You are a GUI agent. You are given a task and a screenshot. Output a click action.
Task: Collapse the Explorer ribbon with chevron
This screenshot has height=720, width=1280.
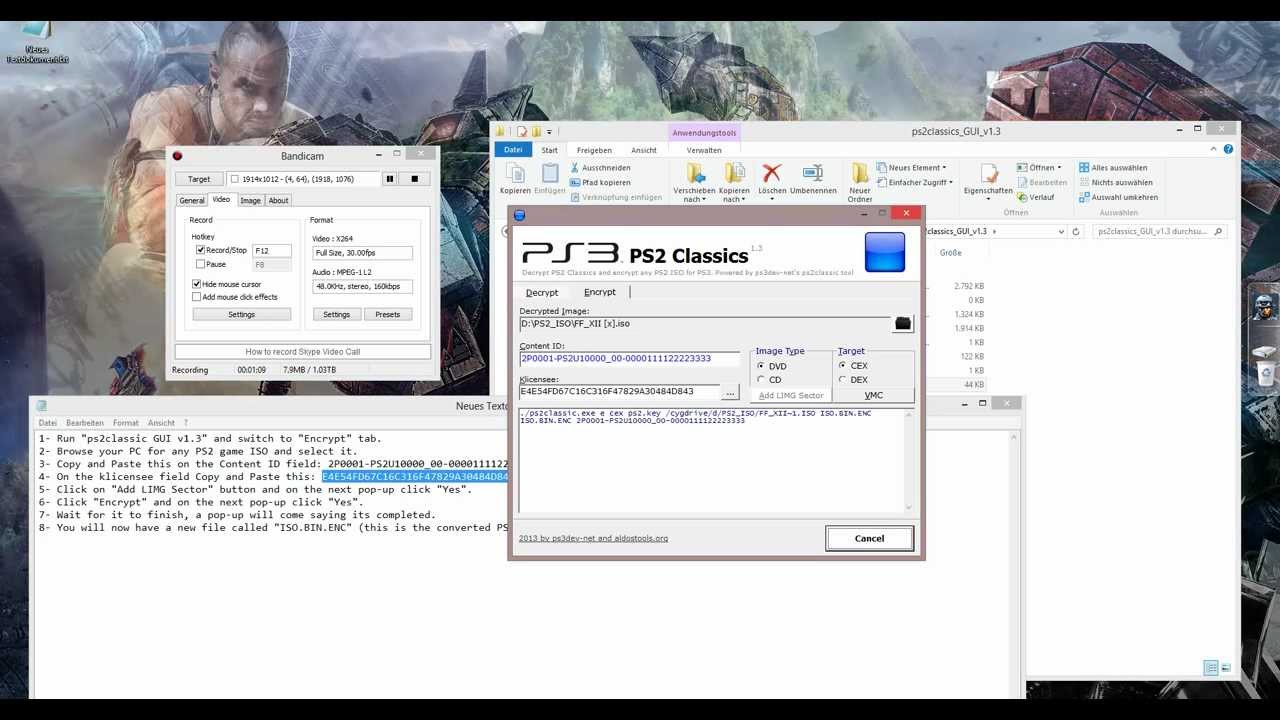pyautogui.click(x=1215, y=150)
